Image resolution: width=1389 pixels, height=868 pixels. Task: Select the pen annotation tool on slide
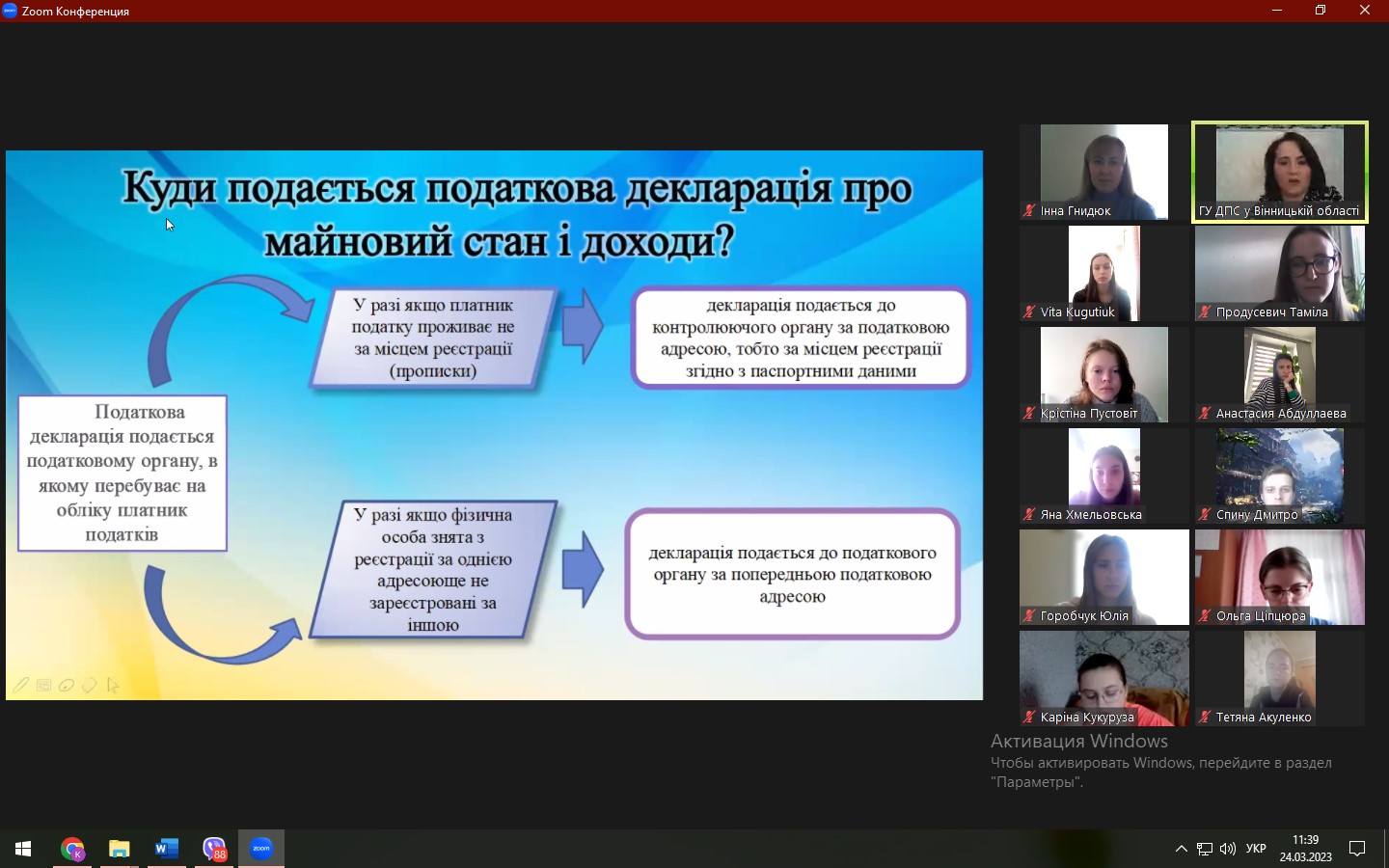point(21,685)
